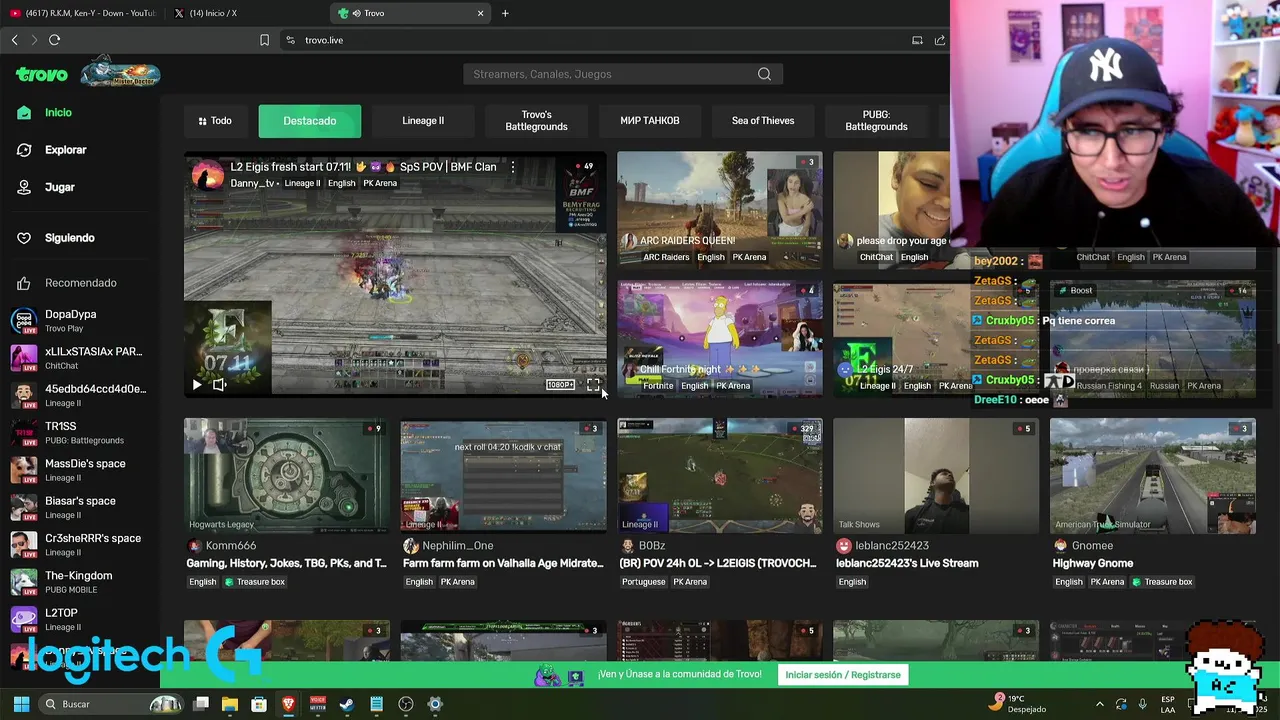Click Iniciar sesión / Registrarse button

[843, 675]
